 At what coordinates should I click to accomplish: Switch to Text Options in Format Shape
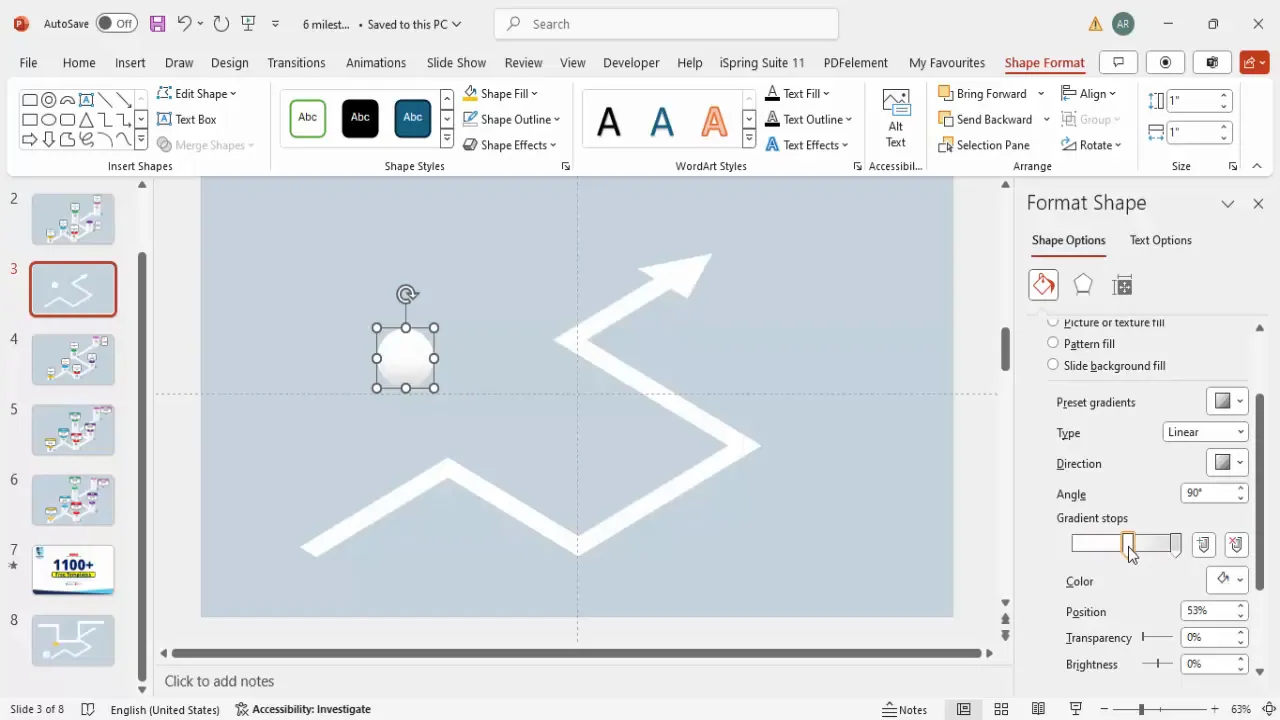[x=1160, y=240]
